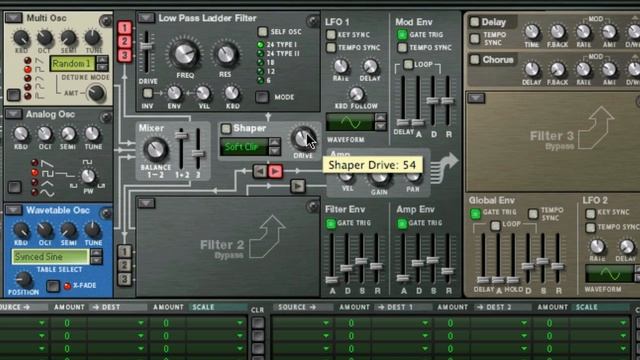Enable Oscillator 2 routing to Filter 1
The image size is (640, 360).
pyautogui.click(x=124, y=41)
